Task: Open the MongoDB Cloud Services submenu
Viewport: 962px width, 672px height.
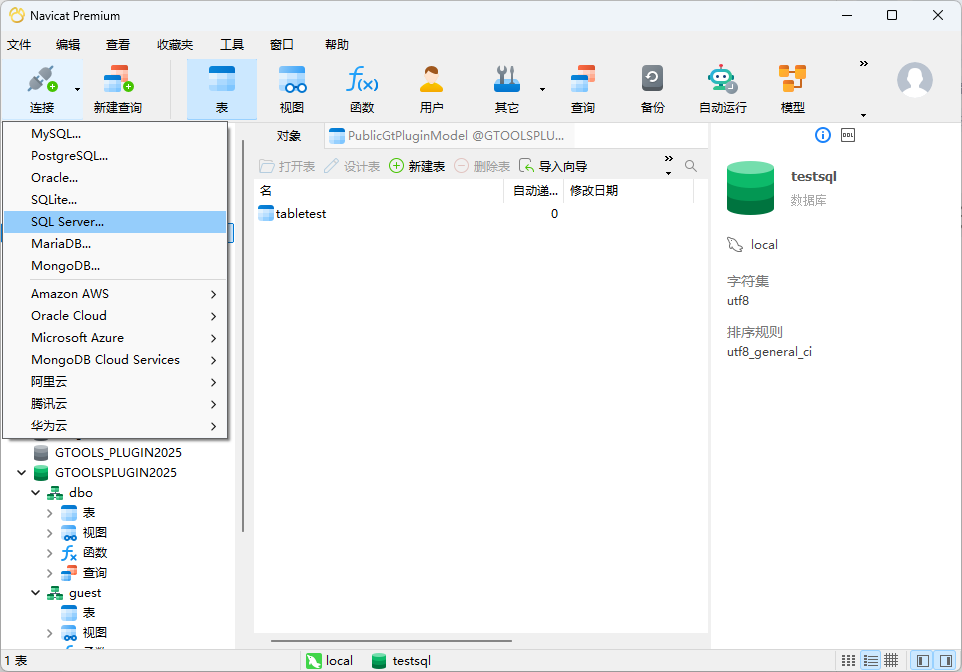Action: [x=115, y=360]
